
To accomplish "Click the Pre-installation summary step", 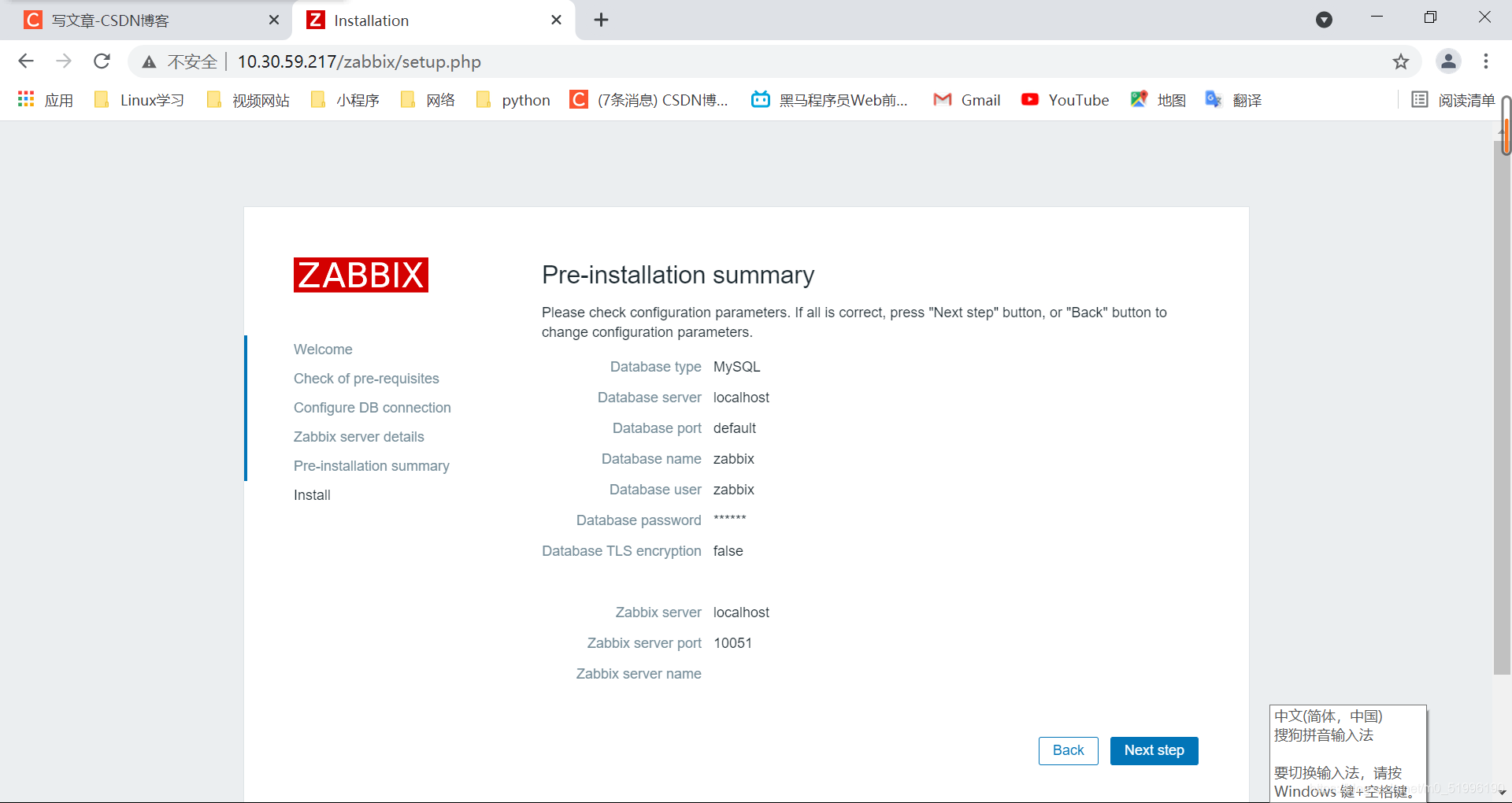I will click(x=372, y=466).
